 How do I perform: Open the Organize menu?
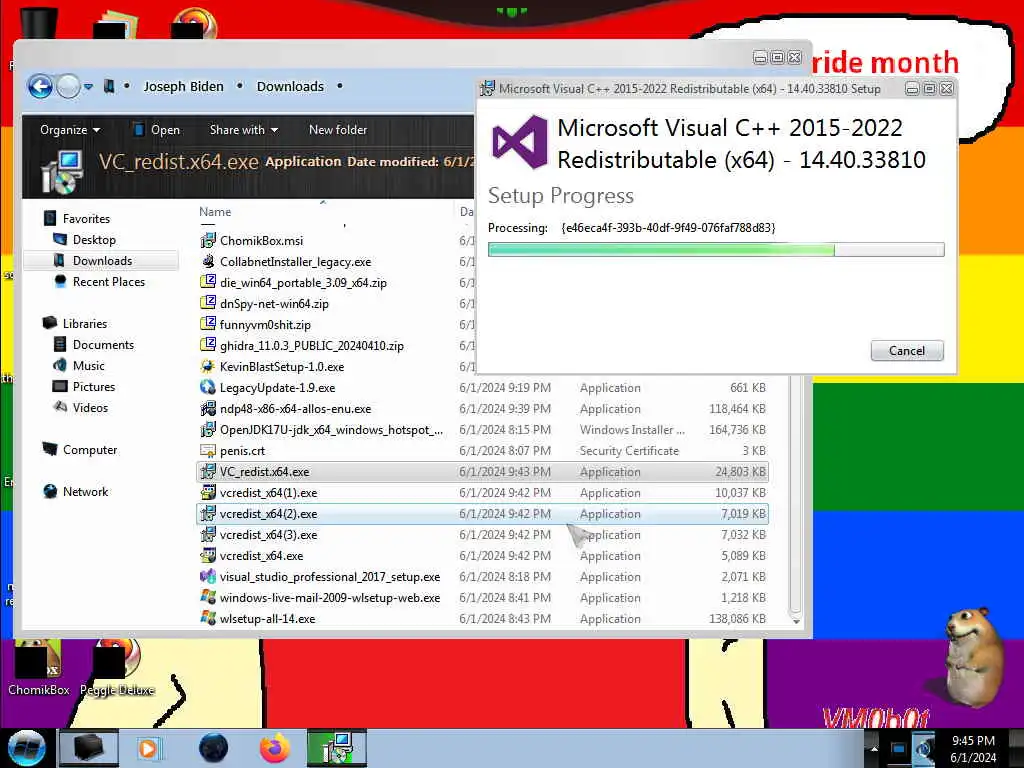(70, 130)
